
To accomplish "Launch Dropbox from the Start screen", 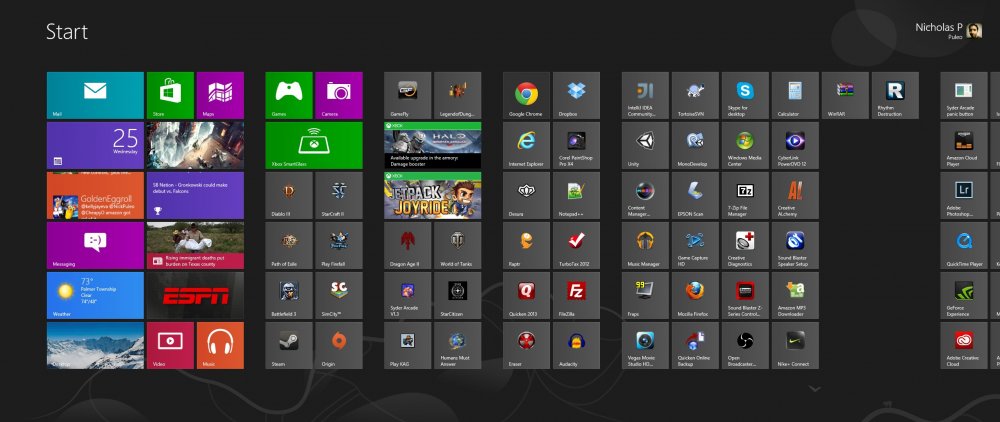I will [x=576, y=95].
